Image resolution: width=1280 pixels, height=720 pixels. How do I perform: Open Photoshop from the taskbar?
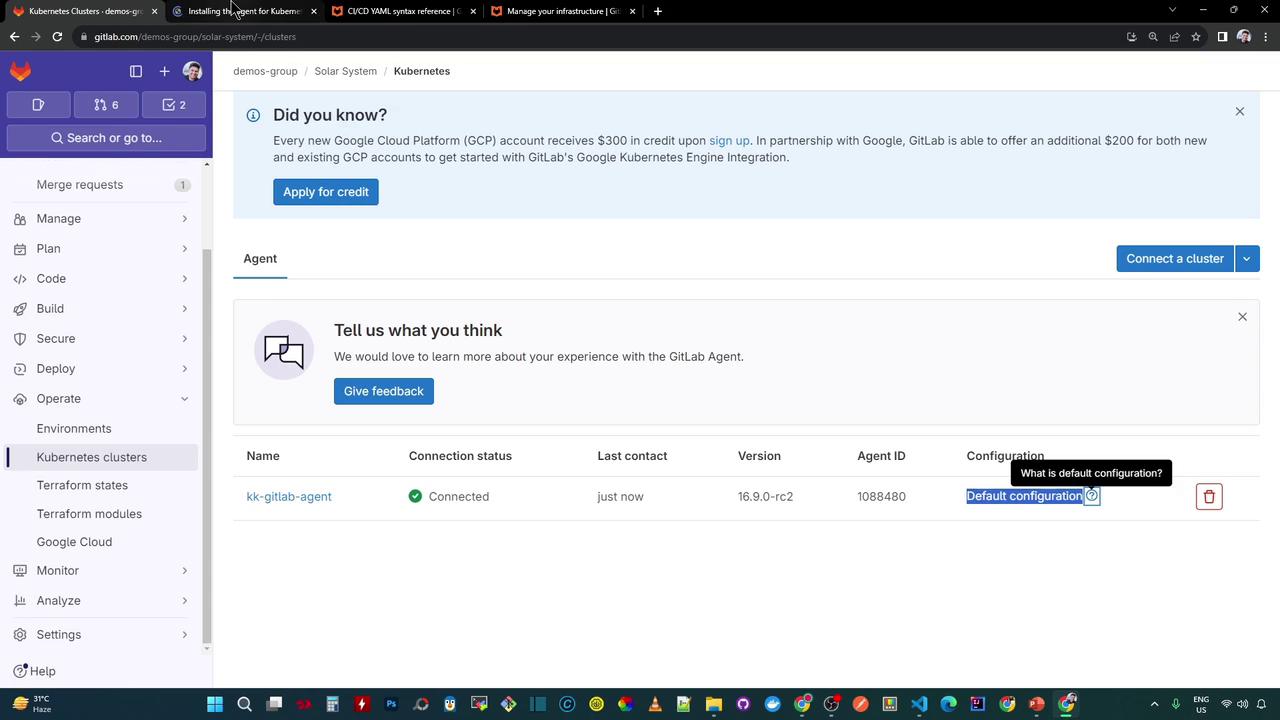391,704
